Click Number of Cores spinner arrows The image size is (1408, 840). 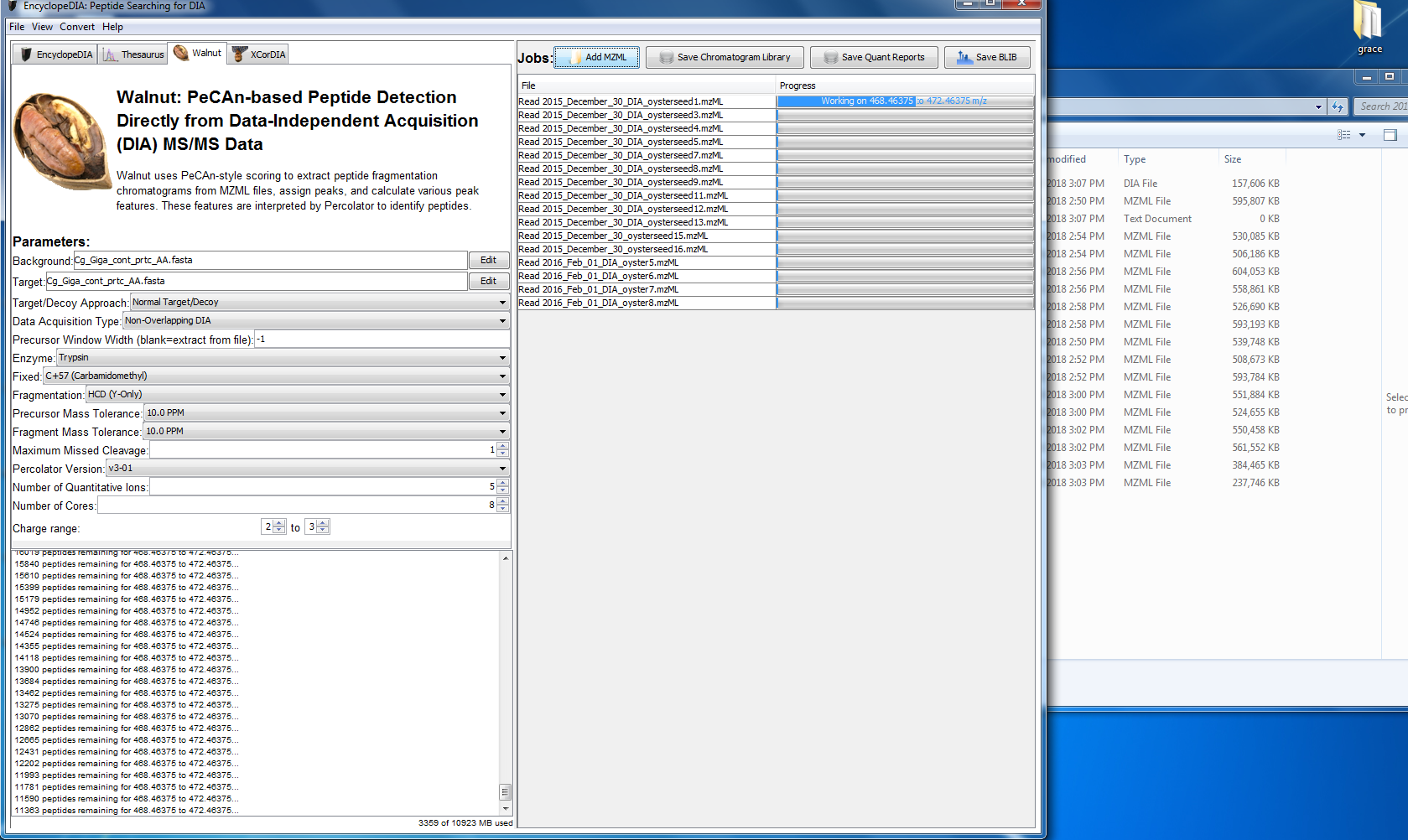pyautogui.click(x=502, y=505)
